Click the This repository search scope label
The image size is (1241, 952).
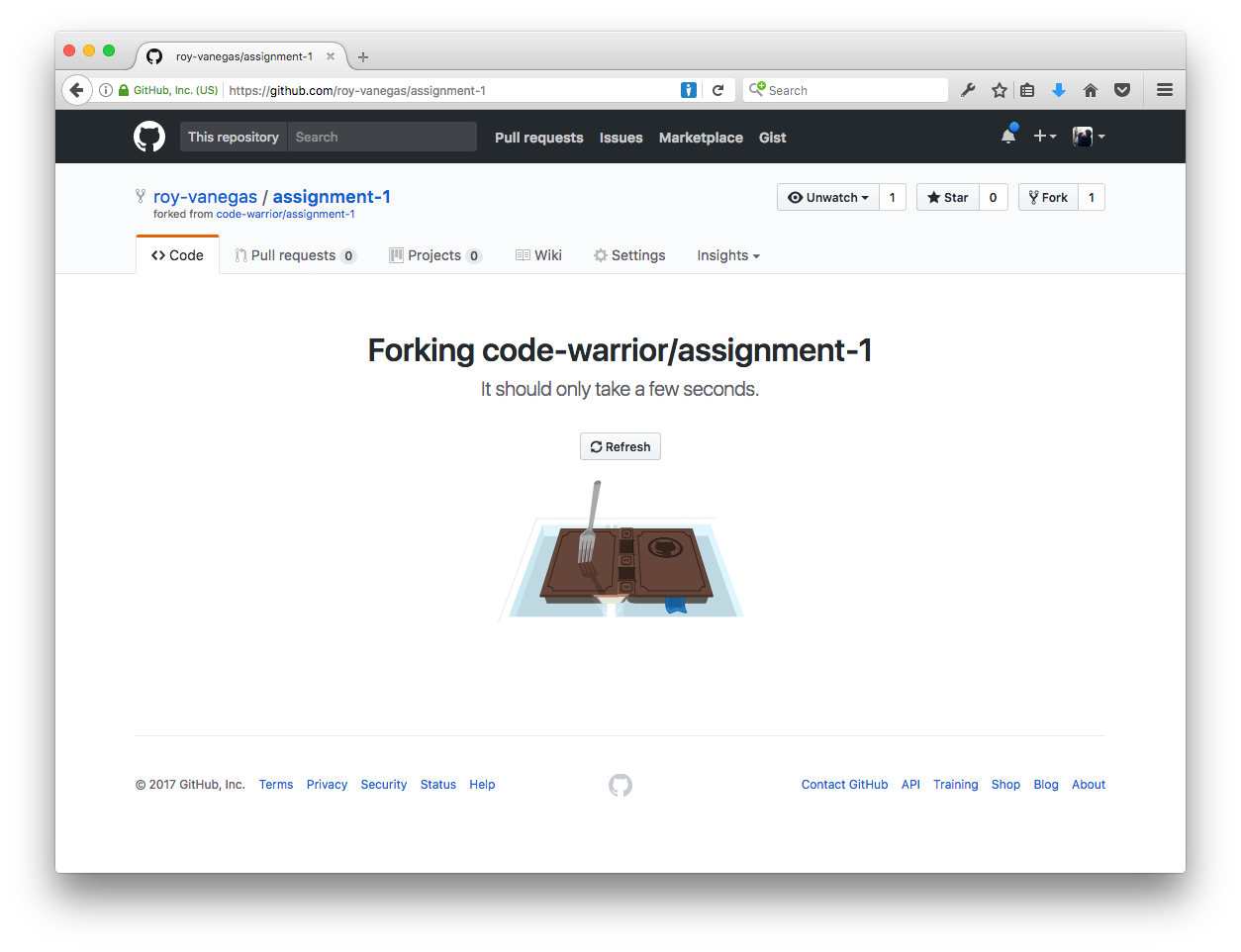point(234,137)
